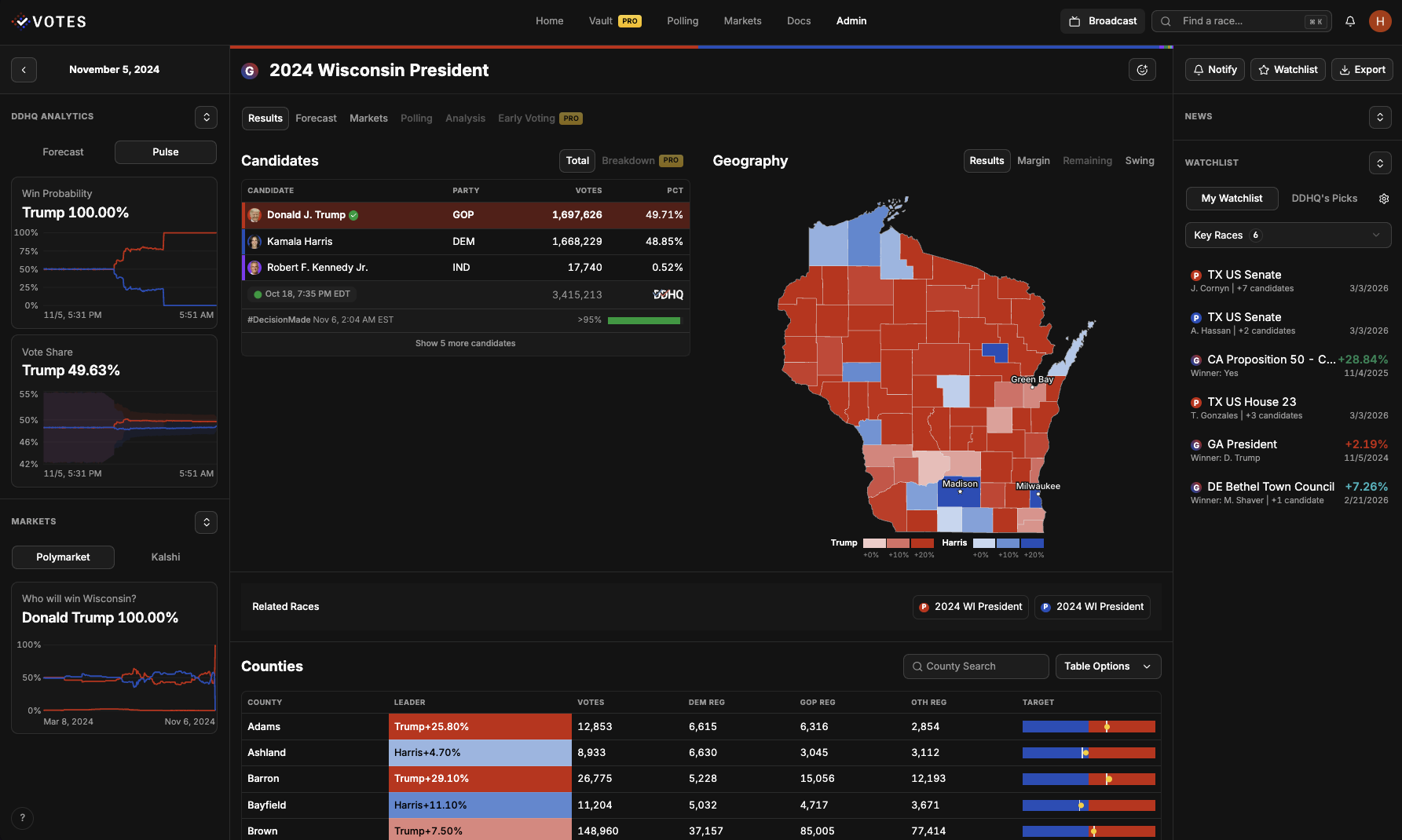Open the Key Races dropdown
The height and width of the screenshot is (840, 1402).
tap(1288, 235)
